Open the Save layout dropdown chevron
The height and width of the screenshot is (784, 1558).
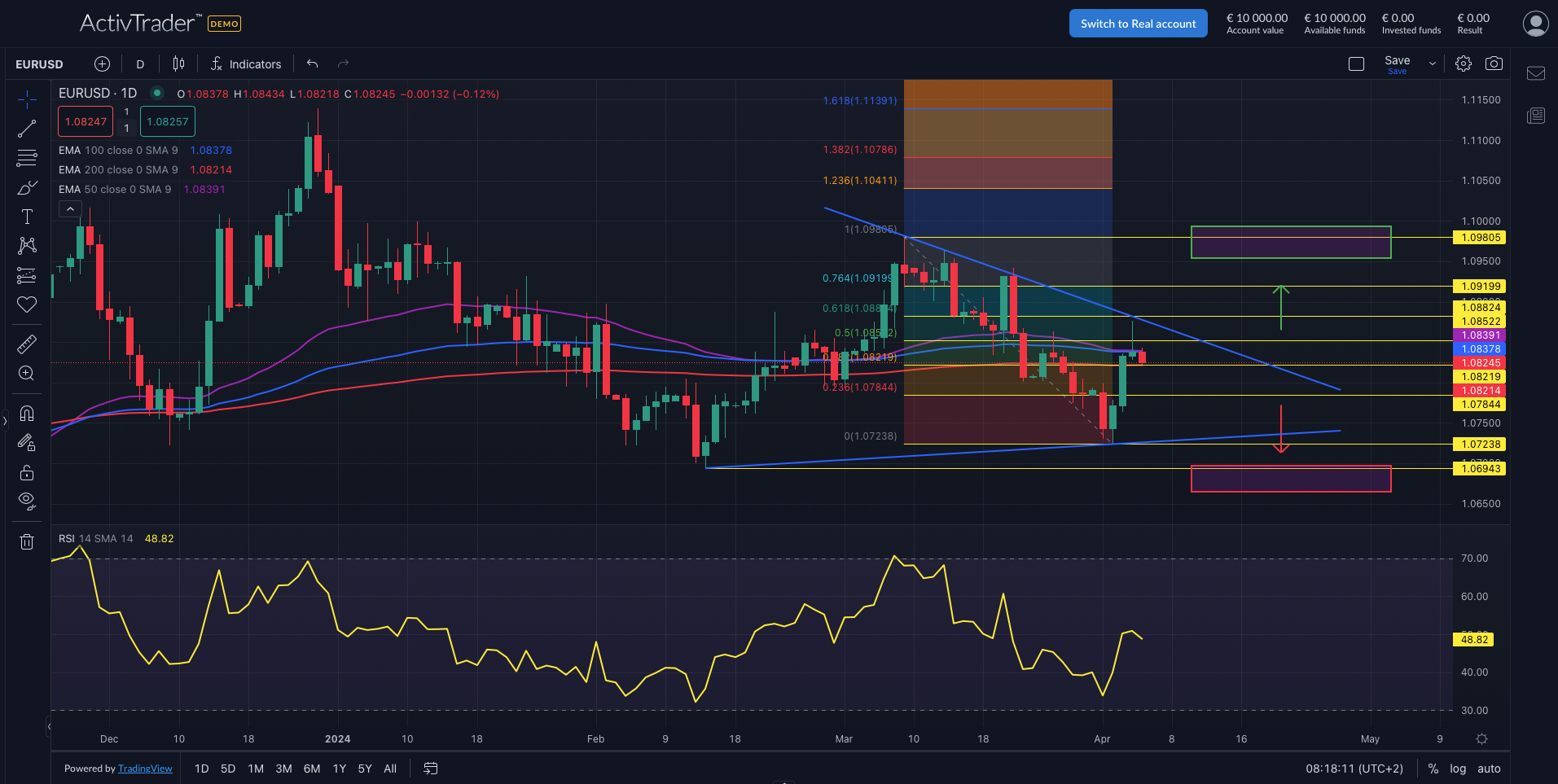coord(1431,63)
